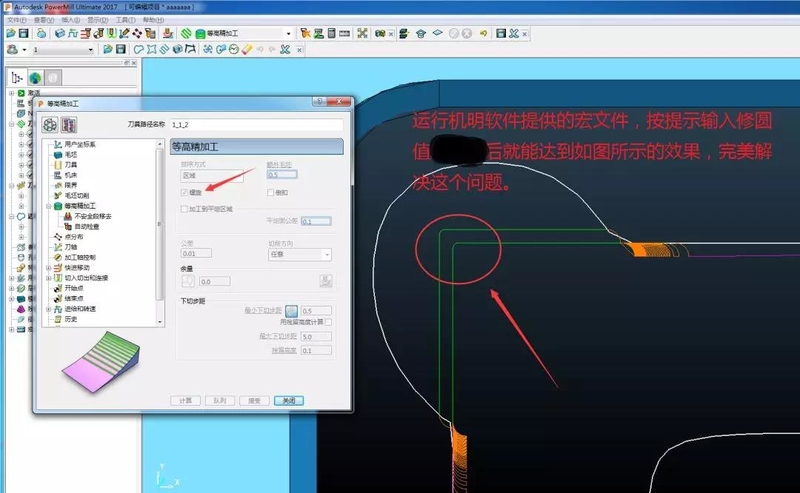Toggle the 螺旋 (spiral) checkbox
This screenshot has height=493, width=800.
coord(183,191)
